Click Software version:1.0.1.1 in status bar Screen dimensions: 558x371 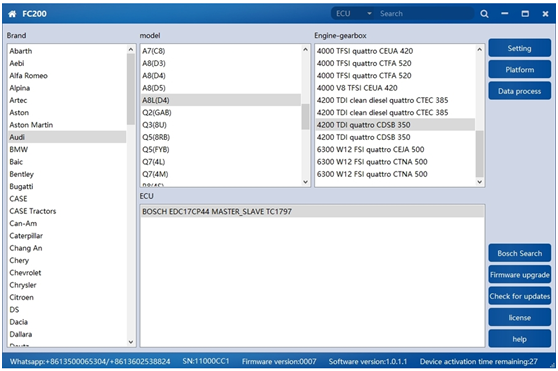(368, 362)
